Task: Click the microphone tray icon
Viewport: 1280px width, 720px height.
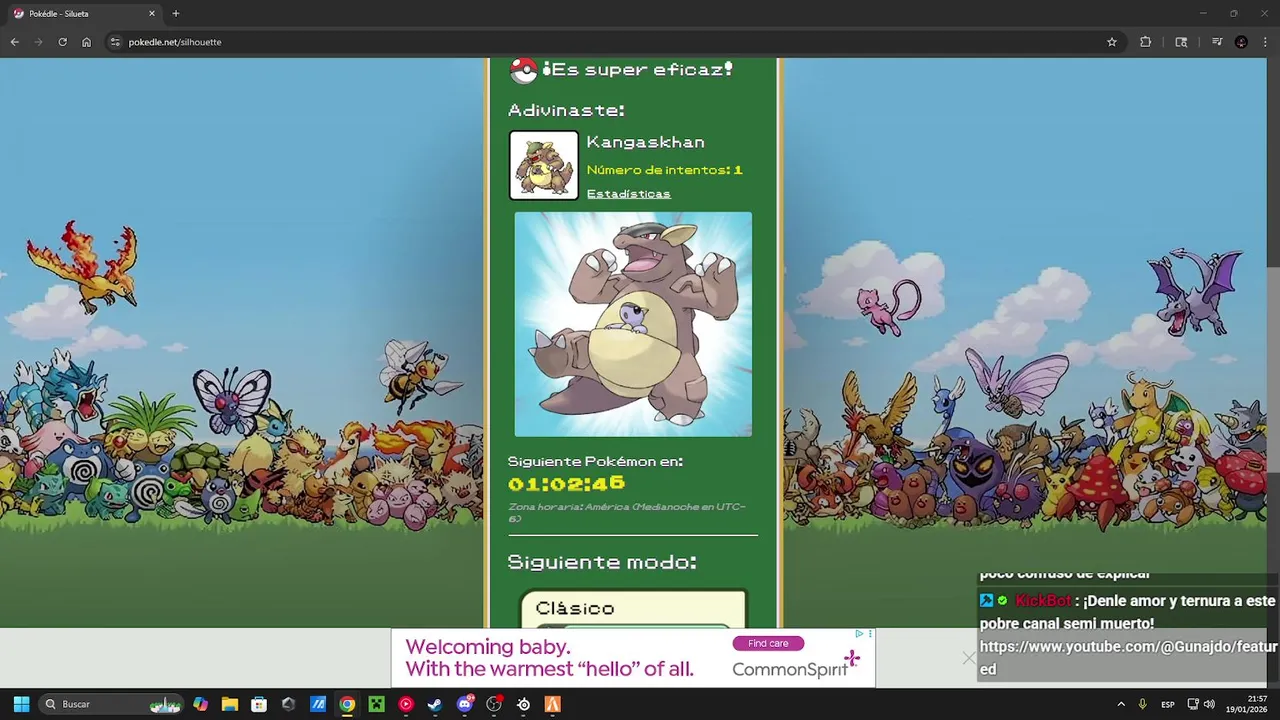Action: coord(1143,704)
